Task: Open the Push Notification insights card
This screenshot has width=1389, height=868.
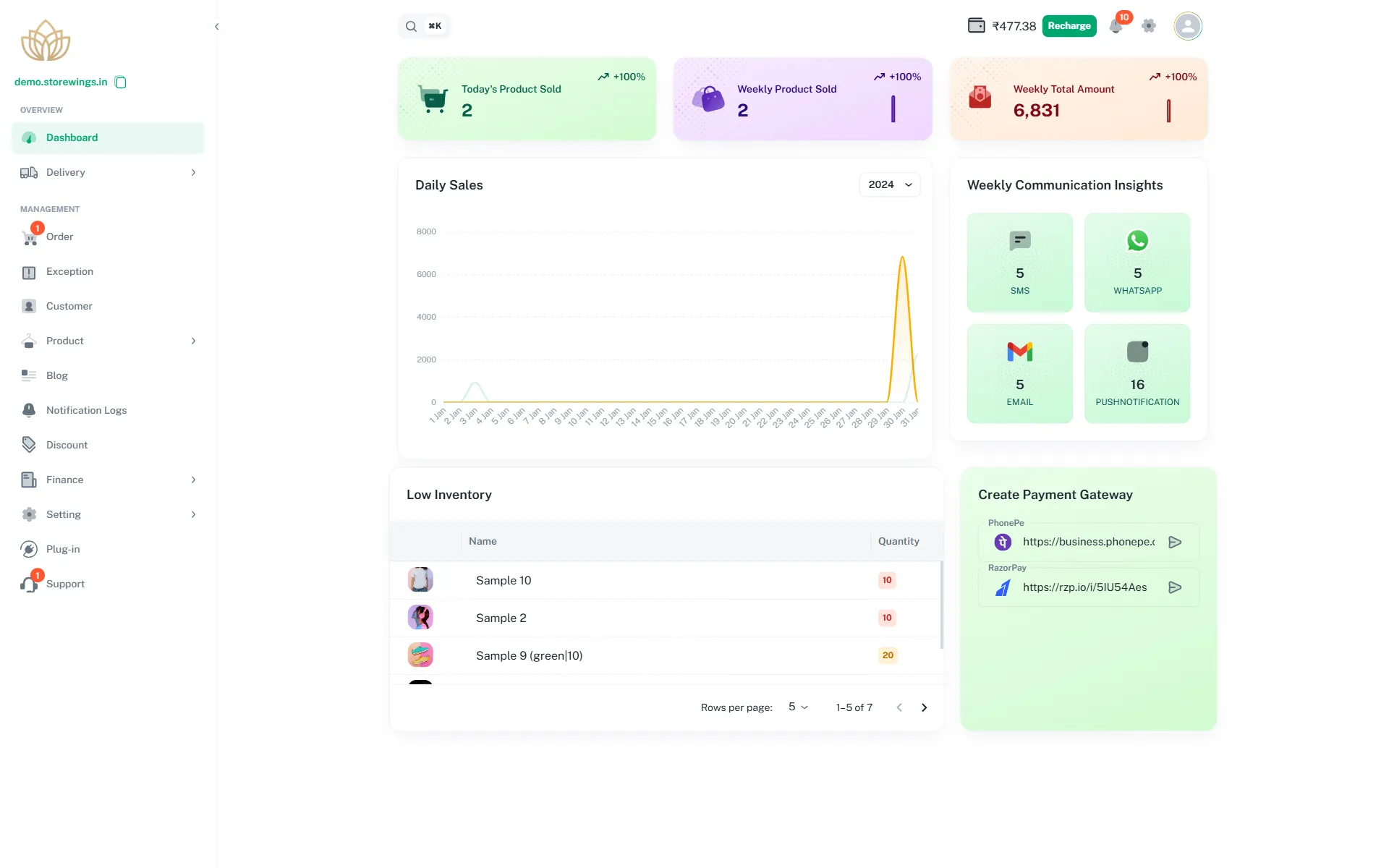Action: pos(1137,373)
